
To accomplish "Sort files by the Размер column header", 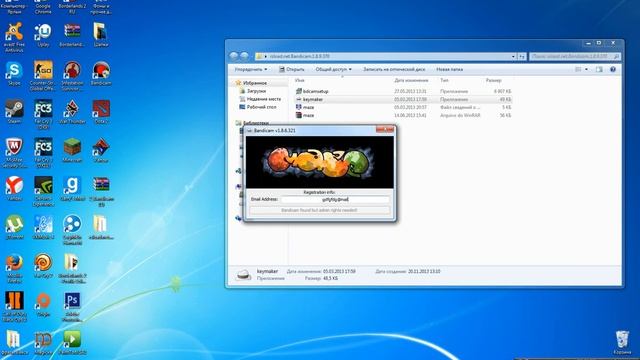I will (x=493, y=80).
